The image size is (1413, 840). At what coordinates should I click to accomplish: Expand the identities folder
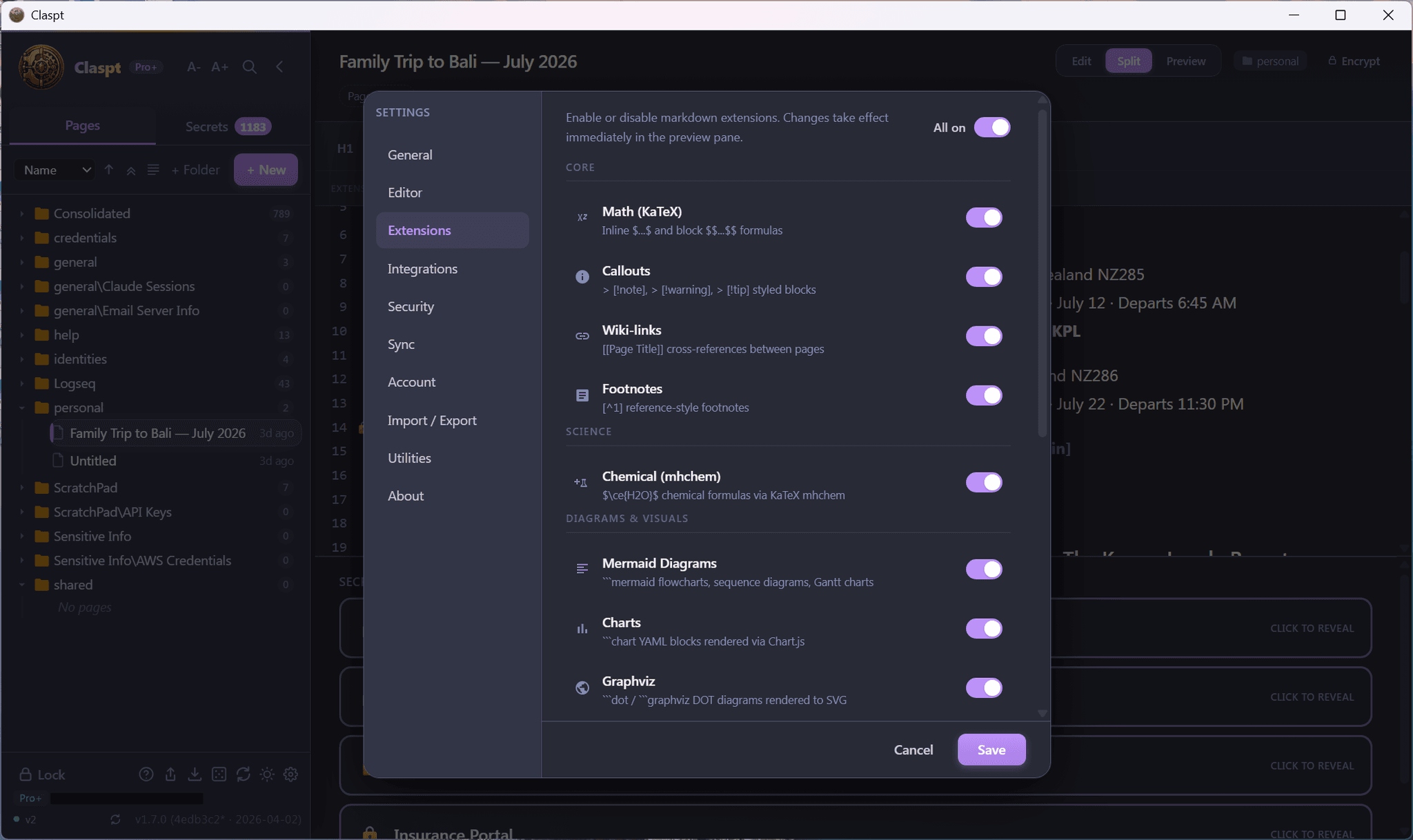pyautogui.click(x=21, y=359)
